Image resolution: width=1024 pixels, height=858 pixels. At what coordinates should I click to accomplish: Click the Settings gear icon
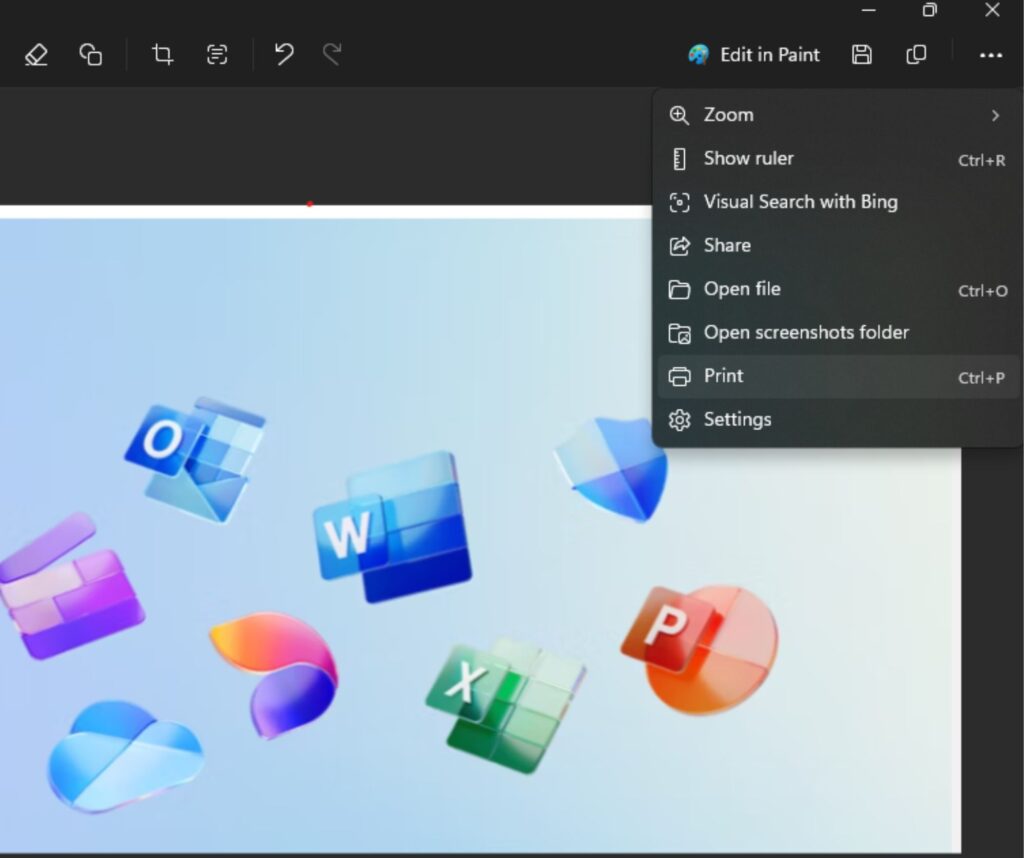pos(679,420)
